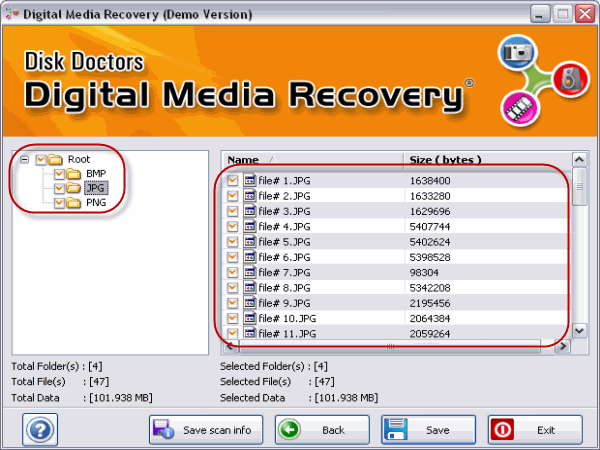Click the size value 2064384
This screenshot has width=600, height=450.
[x=430, y=318]
